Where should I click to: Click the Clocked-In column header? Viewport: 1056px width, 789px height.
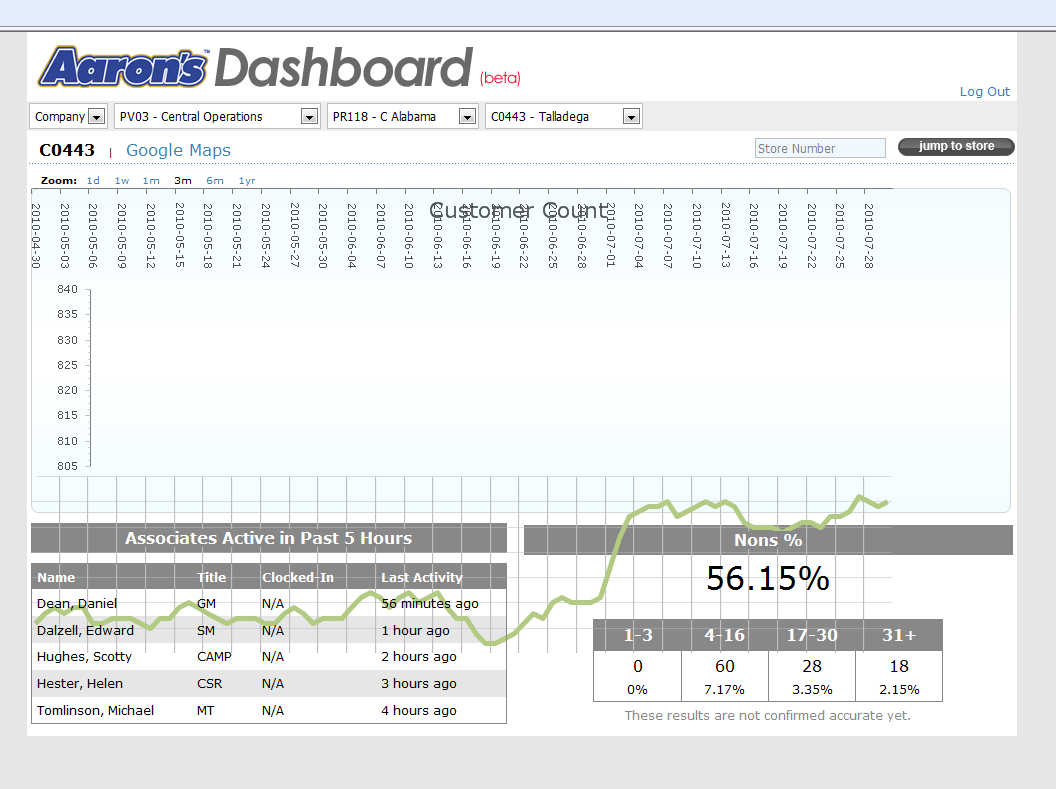pos(298,577)
